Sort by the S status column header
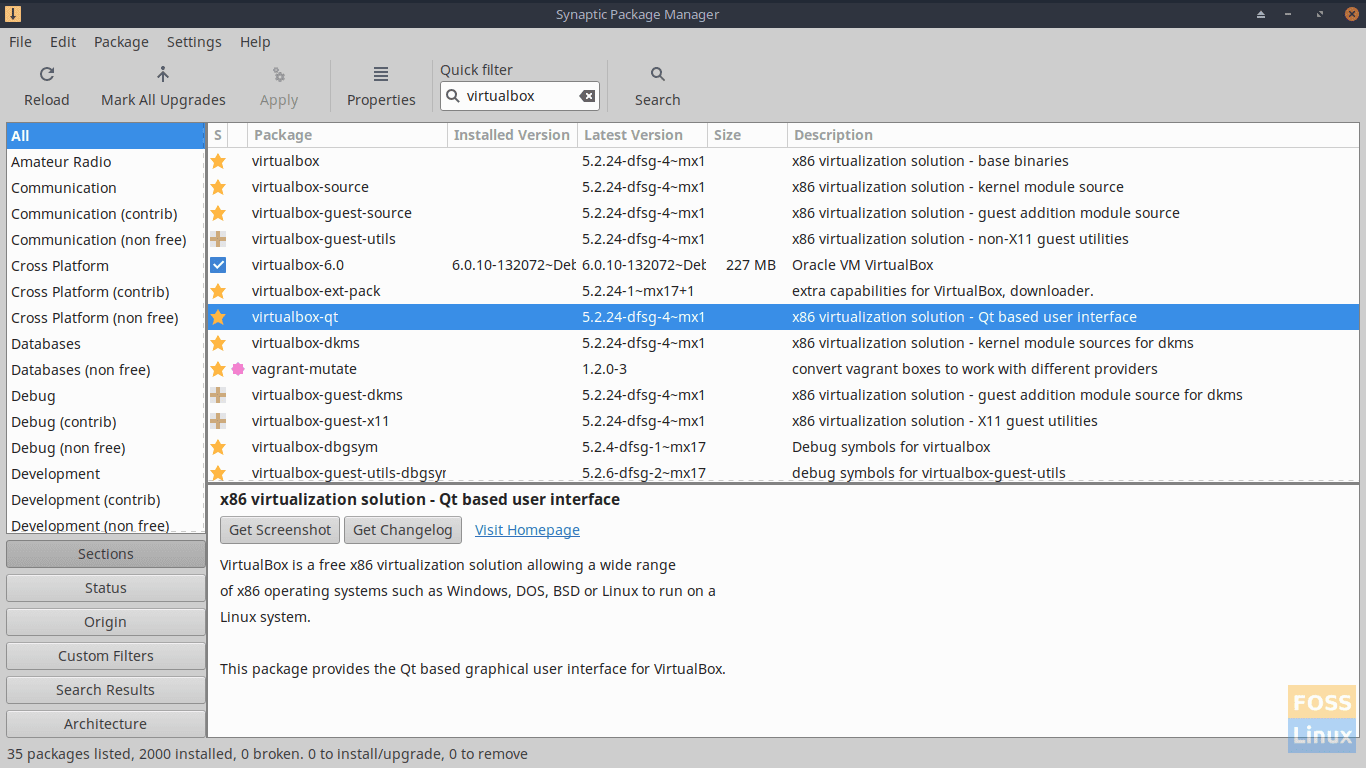1366x768 pixels. pyautogui.click(x=218, y=135)
